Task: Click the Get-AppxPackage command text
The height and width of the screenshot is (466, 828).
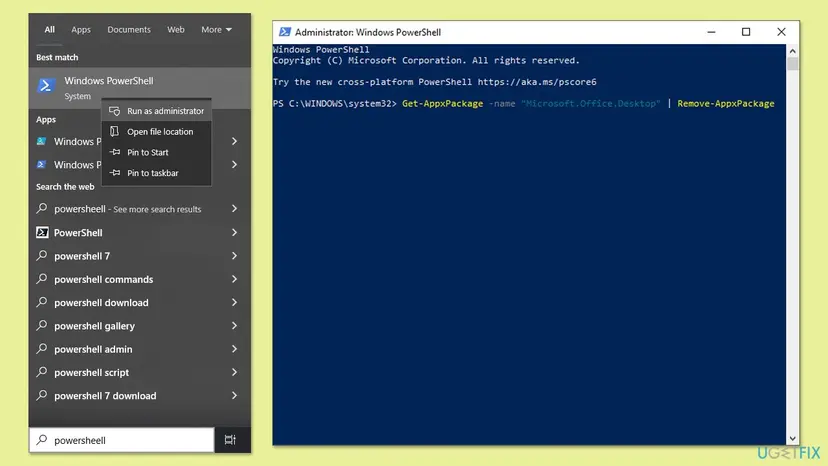Action: [443, 104]
